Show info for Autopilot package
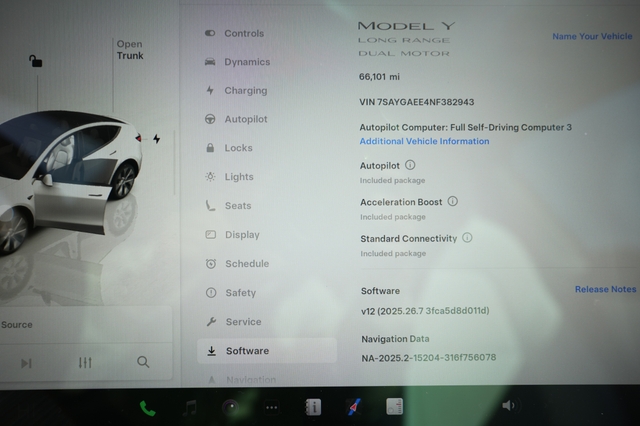The width and height of the screenshot is (640, 426). (410, 165)
